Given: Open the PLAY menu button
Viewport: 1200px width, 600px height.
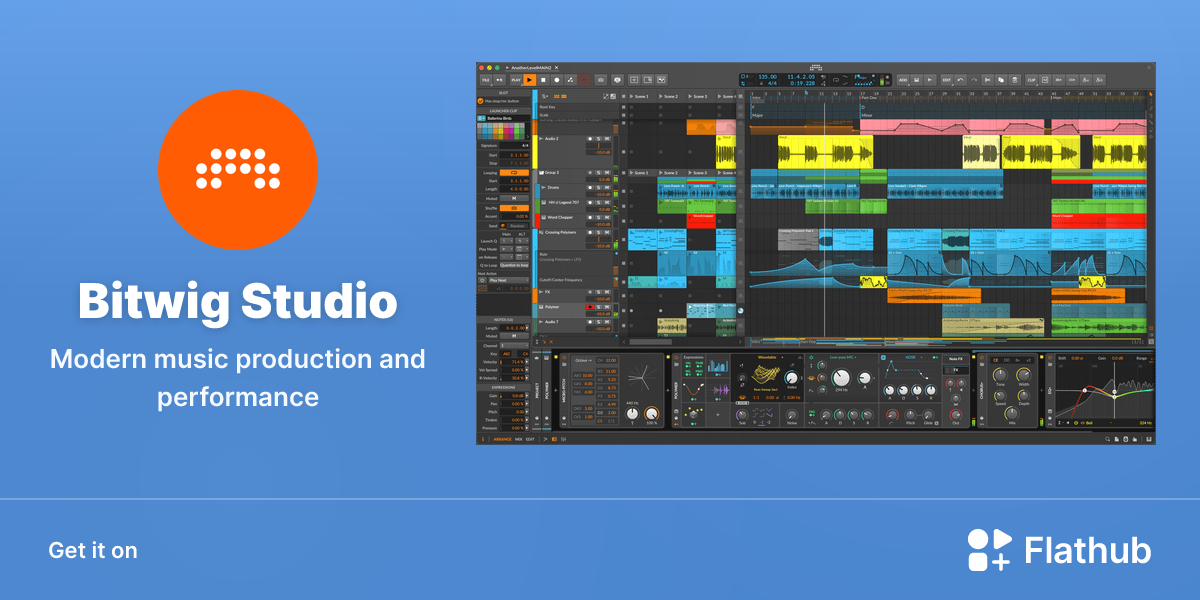Looking at the screenshot, I should coord(516,80).
